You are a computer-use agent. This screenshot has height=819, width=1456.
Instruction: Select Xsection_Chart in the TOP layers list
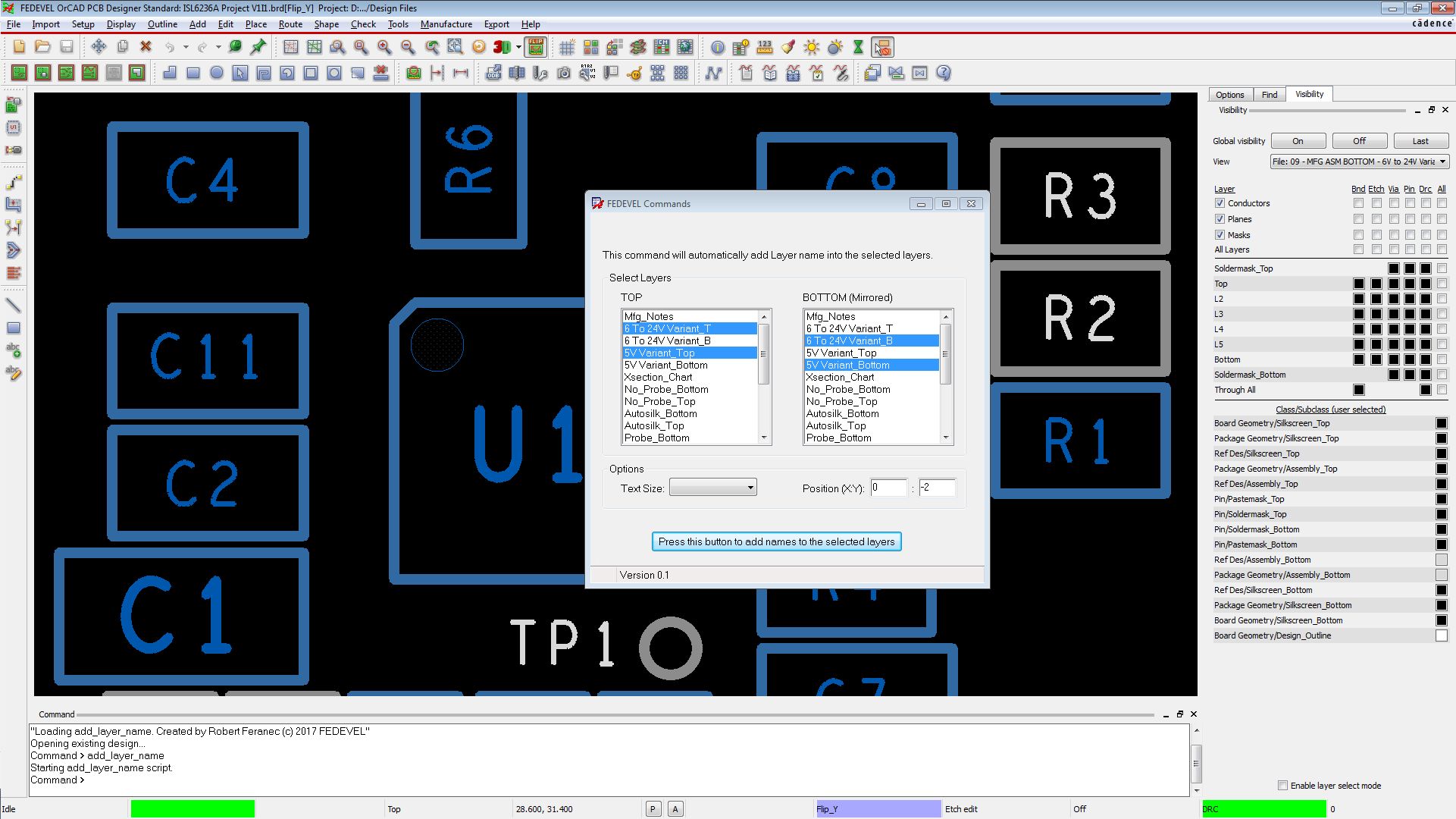[x=659, y=377]
